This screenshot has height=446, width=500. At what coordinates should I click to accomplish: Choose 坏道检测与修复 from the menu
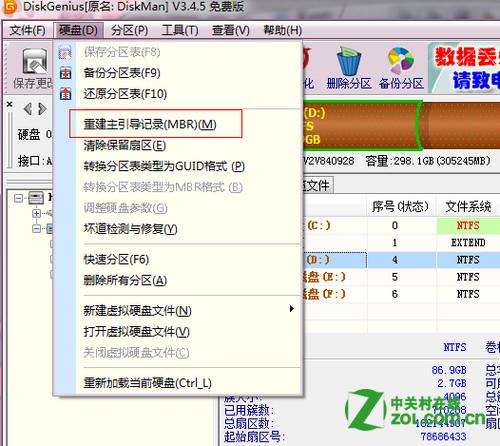pyautogui.click(x=130, y=229)
